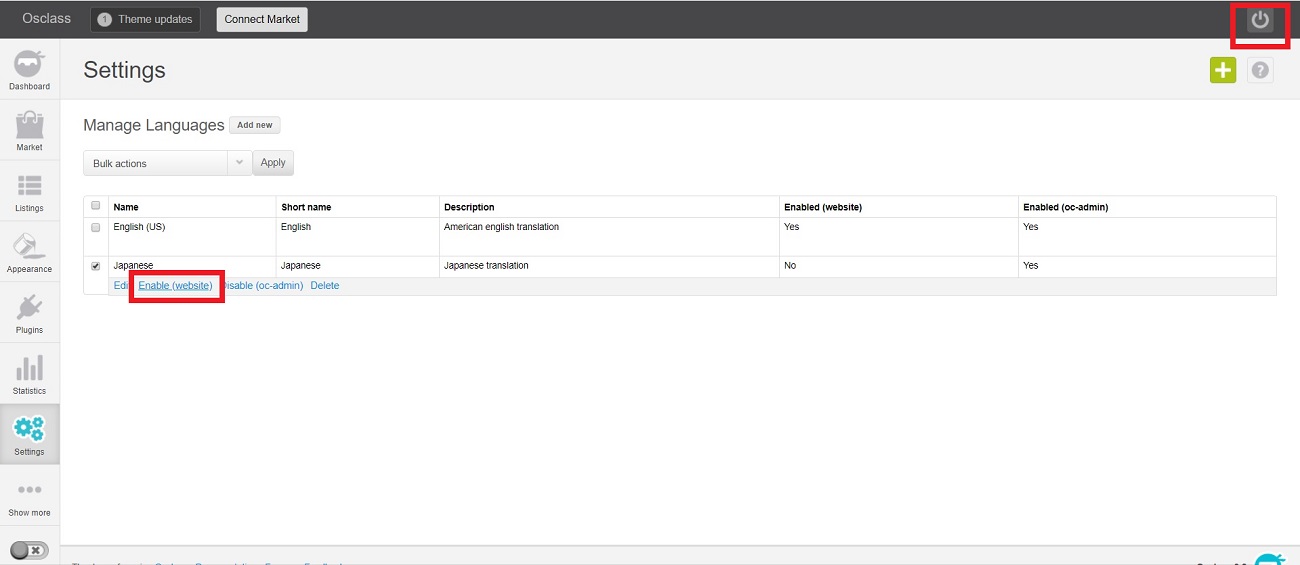Open Theme updates notification

click(x=145, y=20)
